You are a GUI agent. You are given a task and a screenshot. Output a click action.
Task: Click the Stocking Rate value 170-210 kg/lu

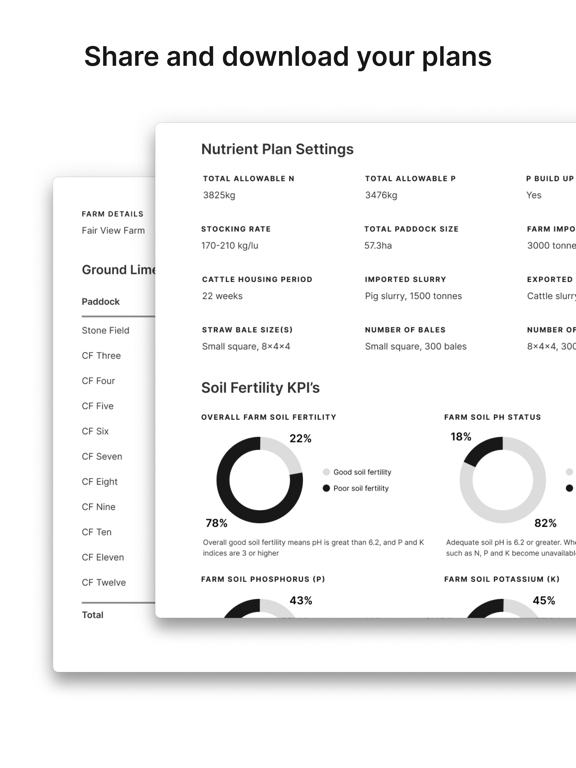tap(230, 245)
